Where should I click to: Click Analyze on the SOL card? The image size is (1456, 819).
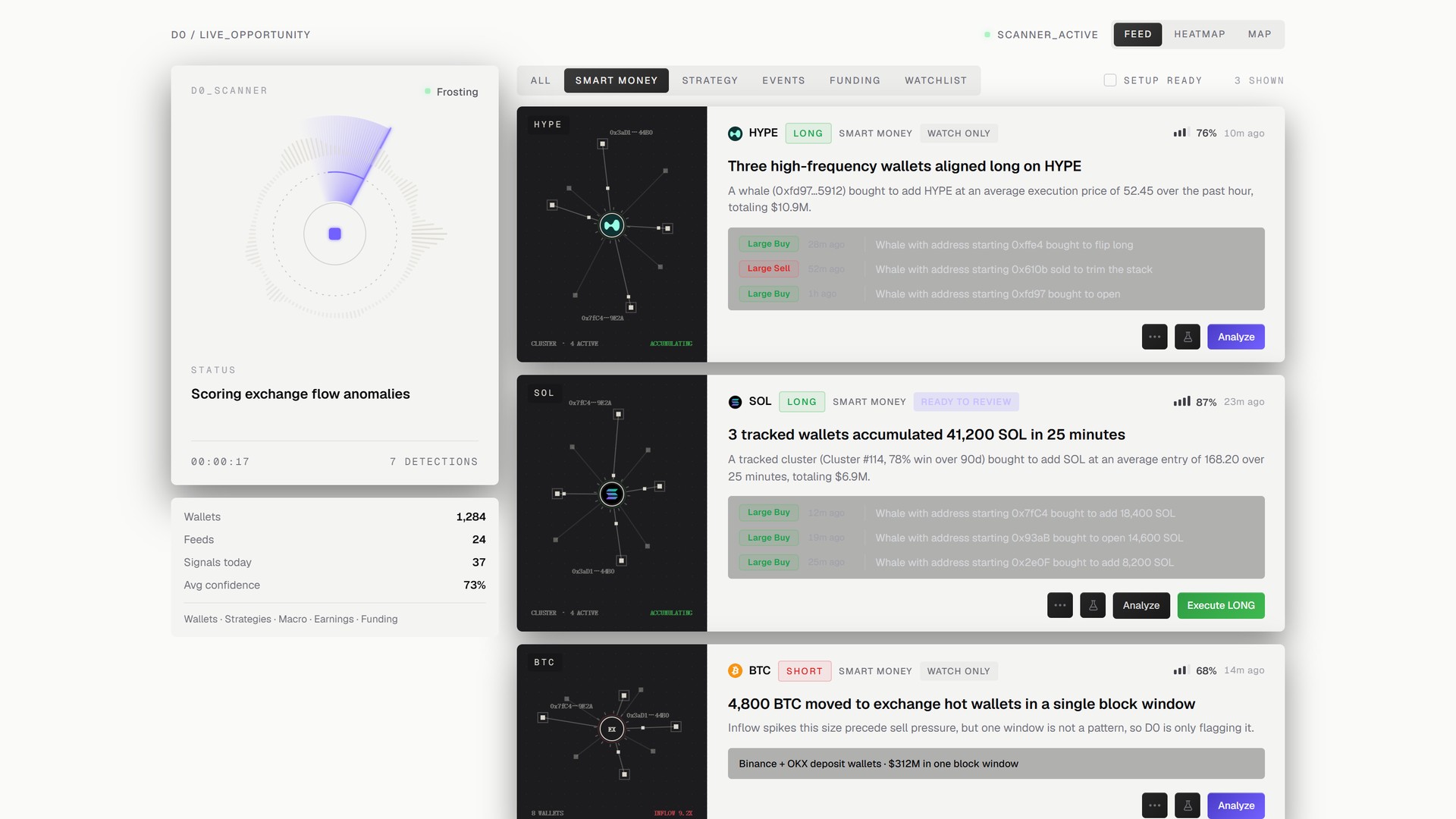click(1141, 605)
